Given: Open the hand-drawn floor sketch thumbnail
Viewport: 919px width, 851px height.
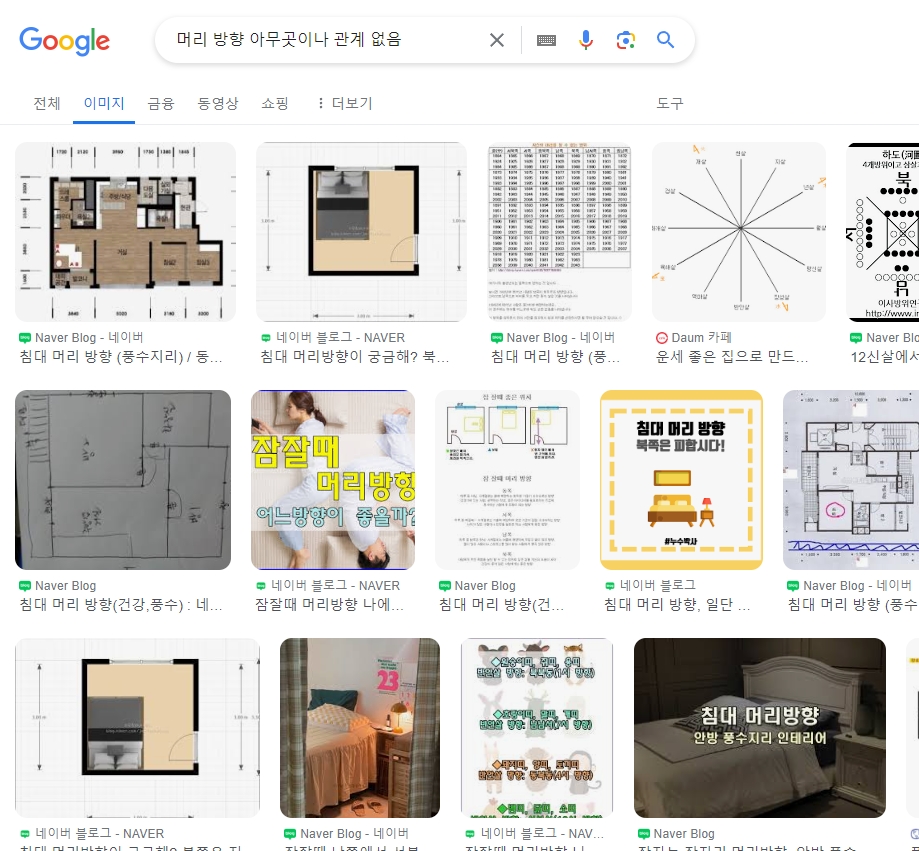Looking at the screenshot, I should pos(123,479).
